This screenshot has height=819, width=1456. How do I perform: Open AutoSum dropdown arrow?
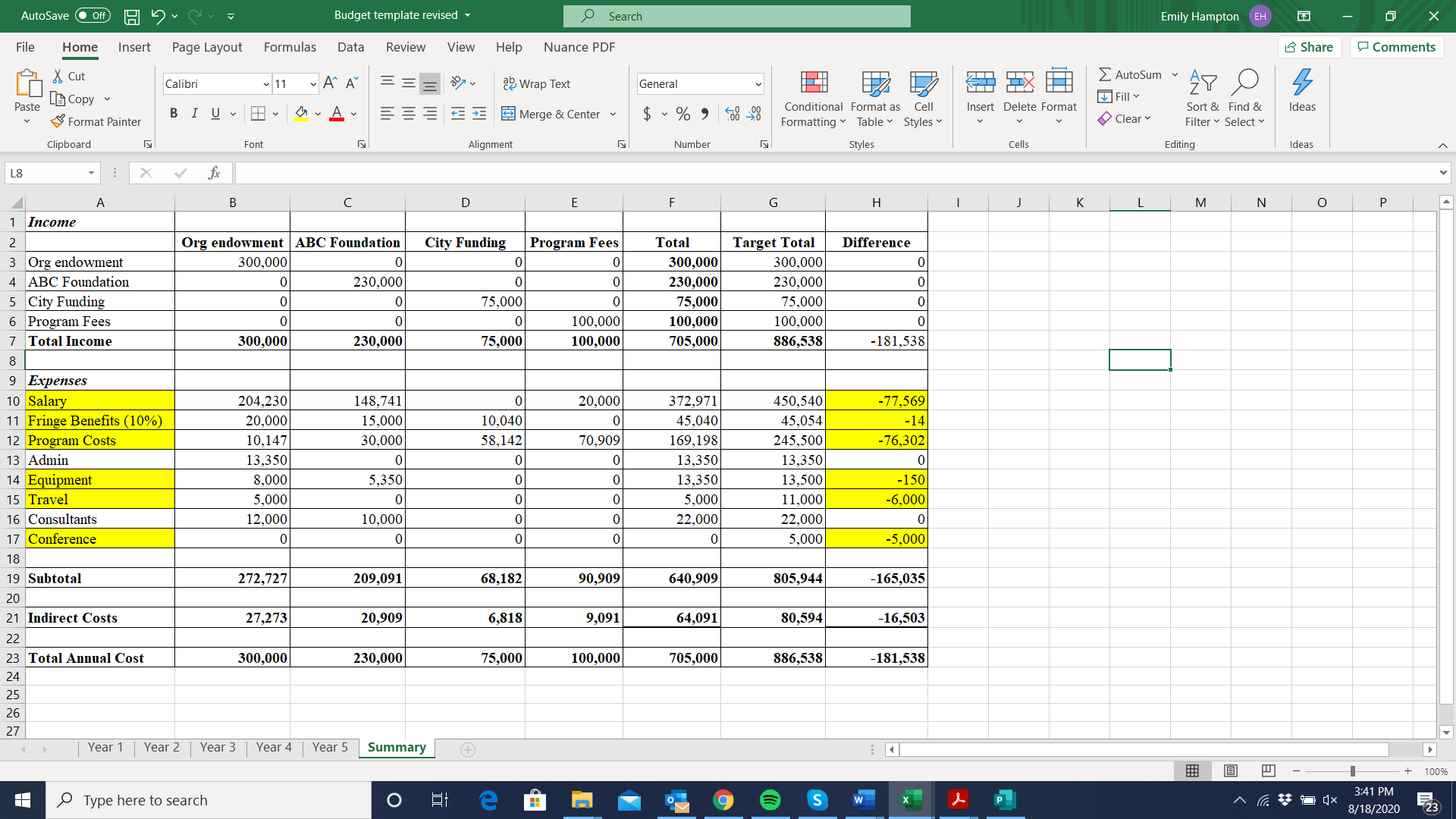[1175, 74]
